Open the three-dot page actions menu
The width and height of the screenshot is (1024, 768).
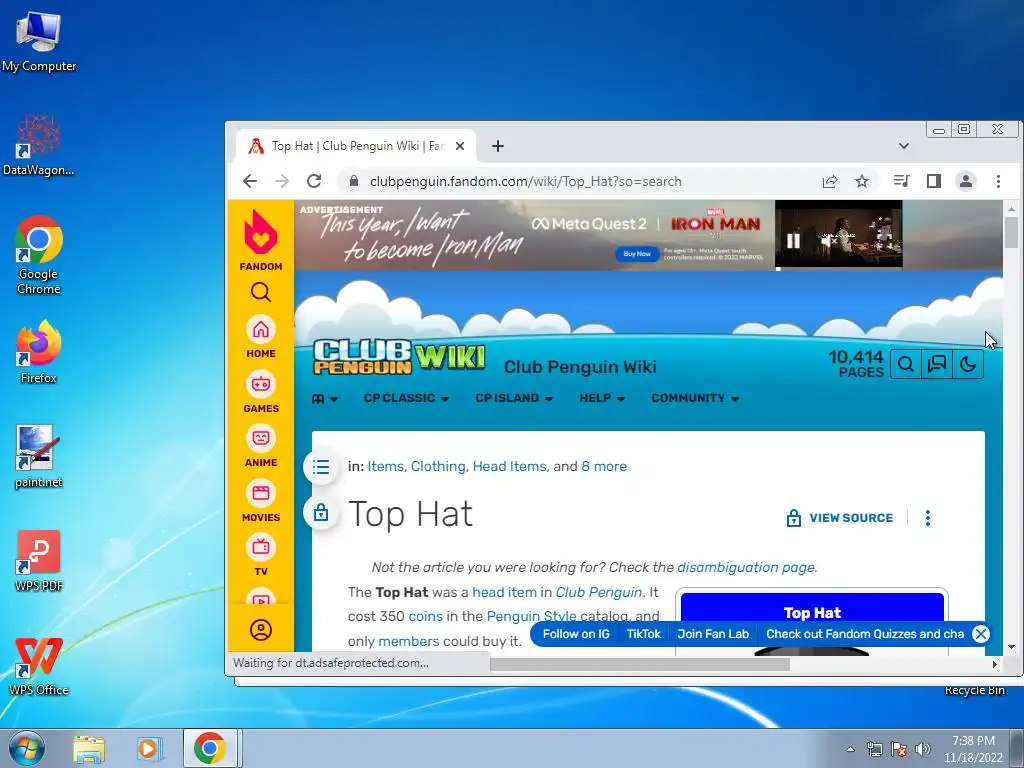tap(927, 518)
